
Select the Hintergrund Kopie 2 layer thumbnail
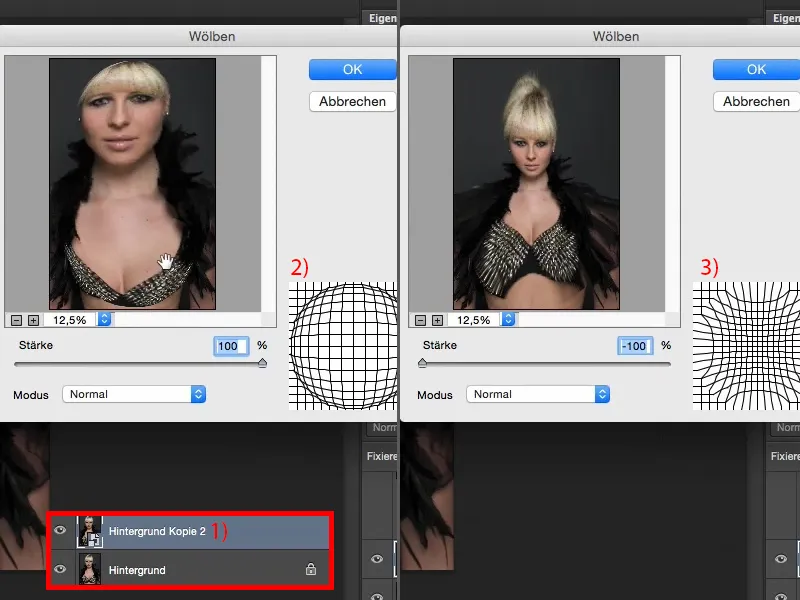click(91, 531)
